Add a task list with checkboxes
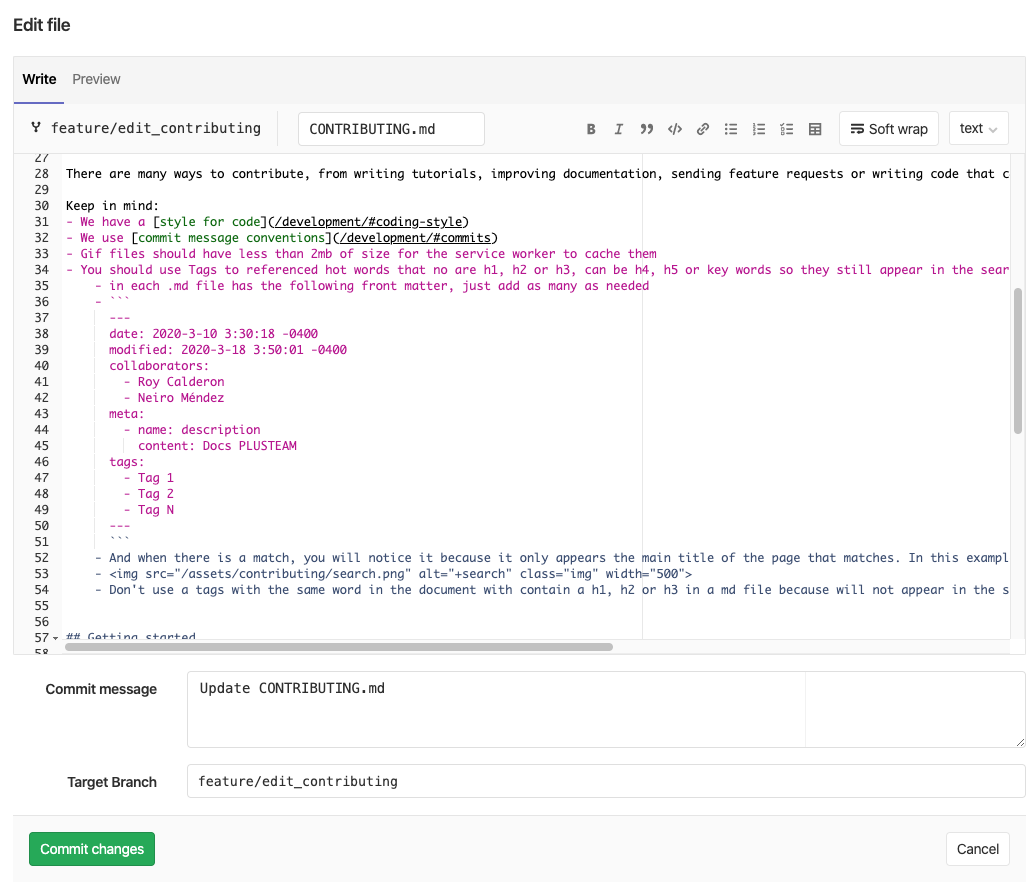Image resolution: width=1035 pixels, height=887 pixels. (787, 129)
